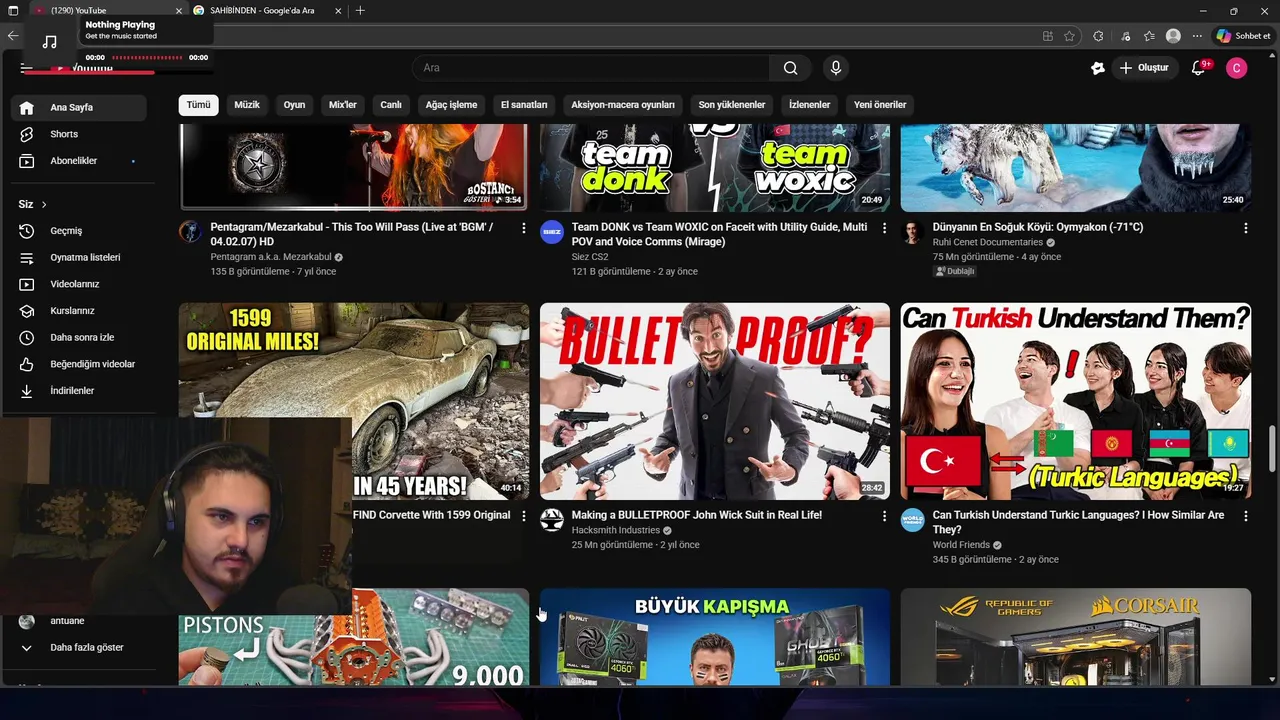This screenshot has width=1280, height=720.
Task: Open Hacksmith Industries channel name link
Action: [616, 530]
